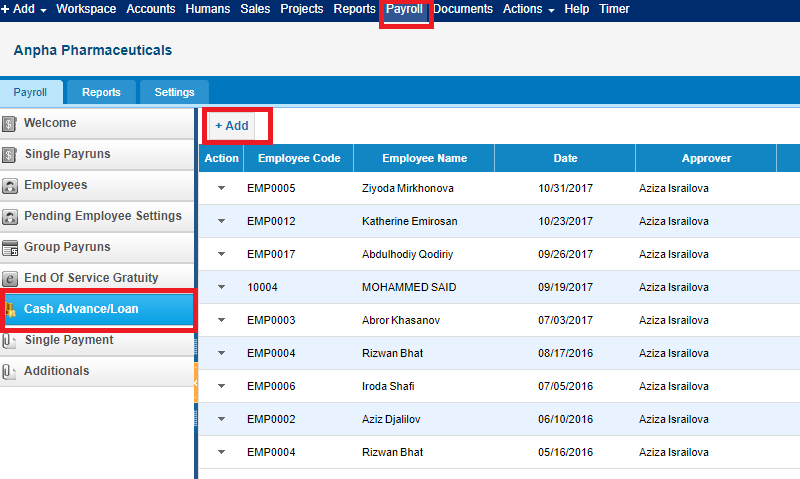Open action arrow for Iroda Shafi row

click(221, 386)
